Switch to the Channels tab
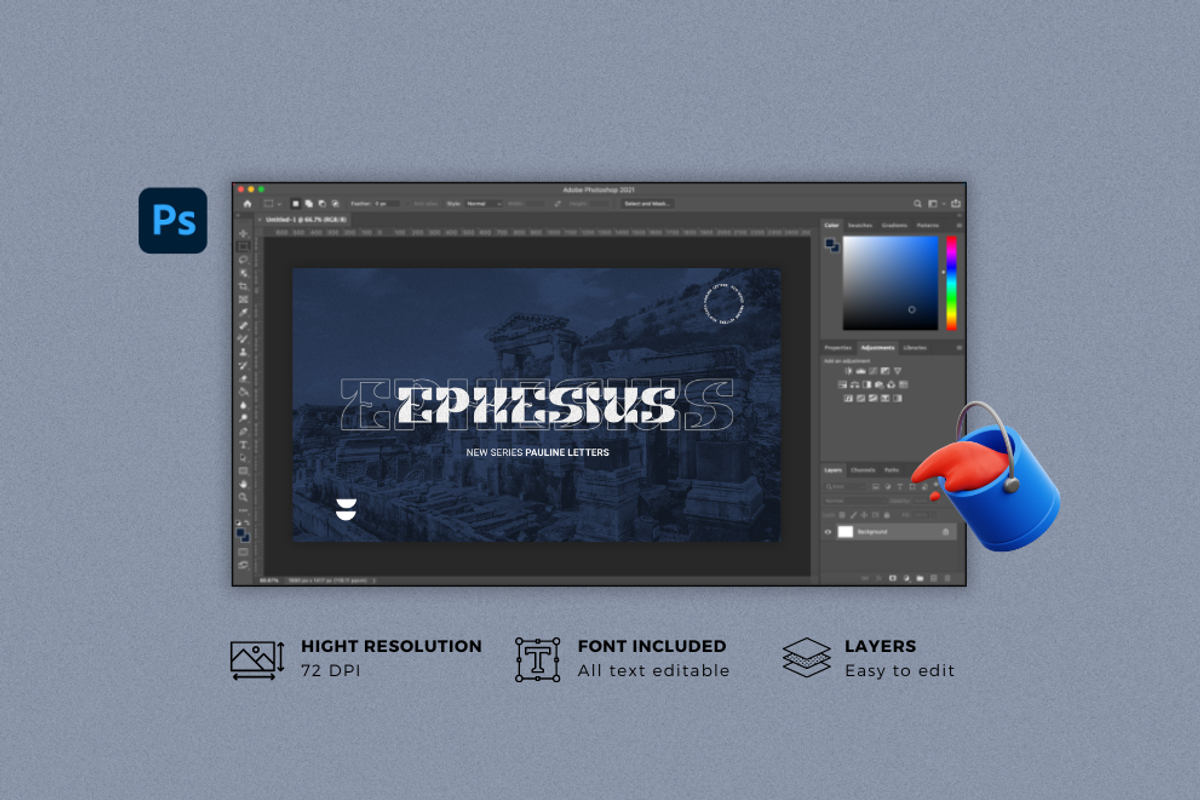Screen dimensions: 1200x800 [x=863, y=470]
